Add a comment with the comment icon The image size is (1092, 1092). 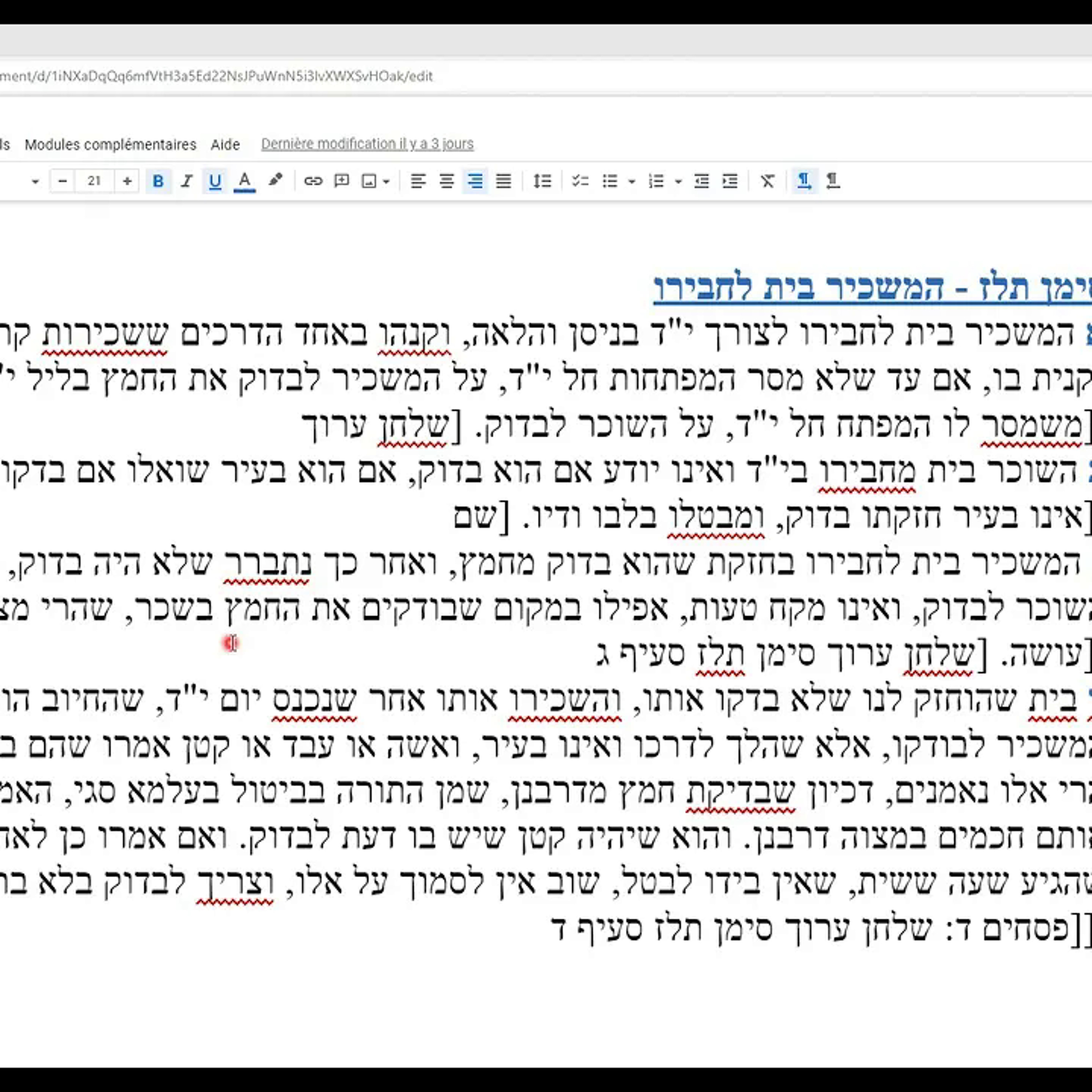point(342,181)
